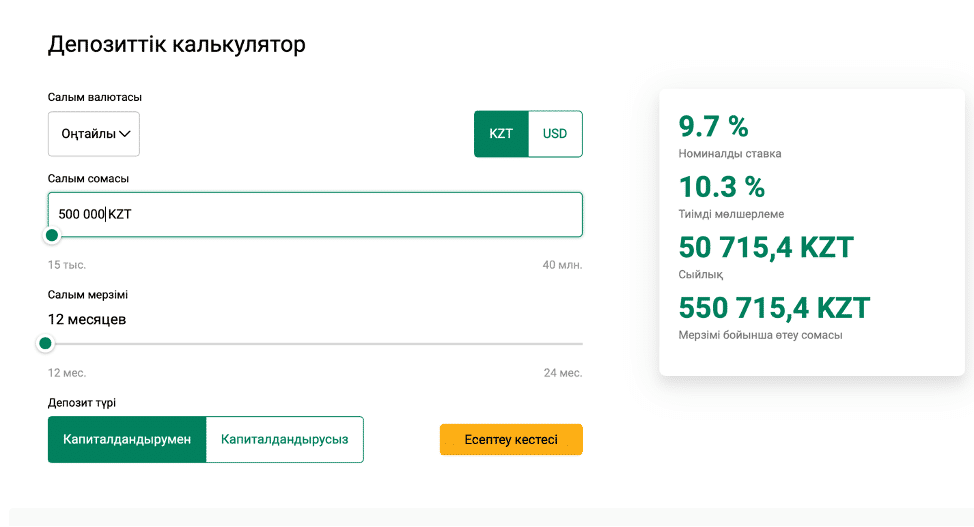Click the Депозиттік калькулятор heading

(x=176, y=45)
